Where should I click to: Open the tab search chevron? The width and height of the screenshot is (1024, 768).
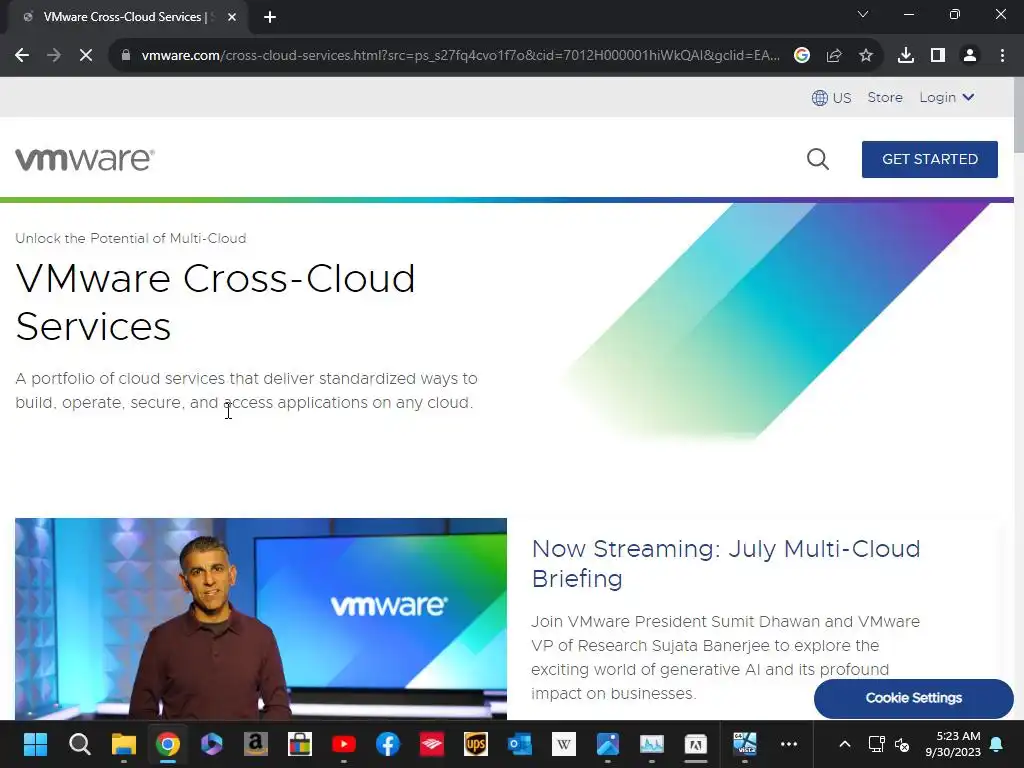[863, 14]
